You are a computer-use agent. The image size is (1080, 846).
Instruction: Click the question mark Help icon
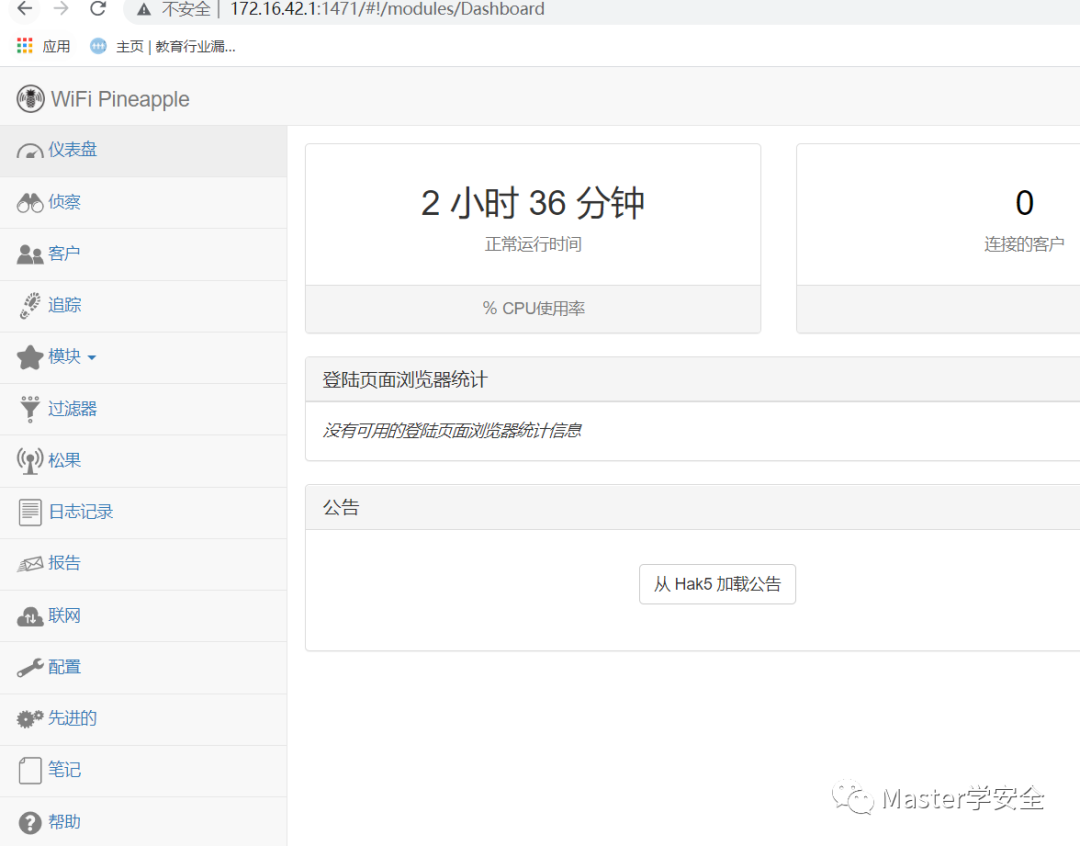30,823
